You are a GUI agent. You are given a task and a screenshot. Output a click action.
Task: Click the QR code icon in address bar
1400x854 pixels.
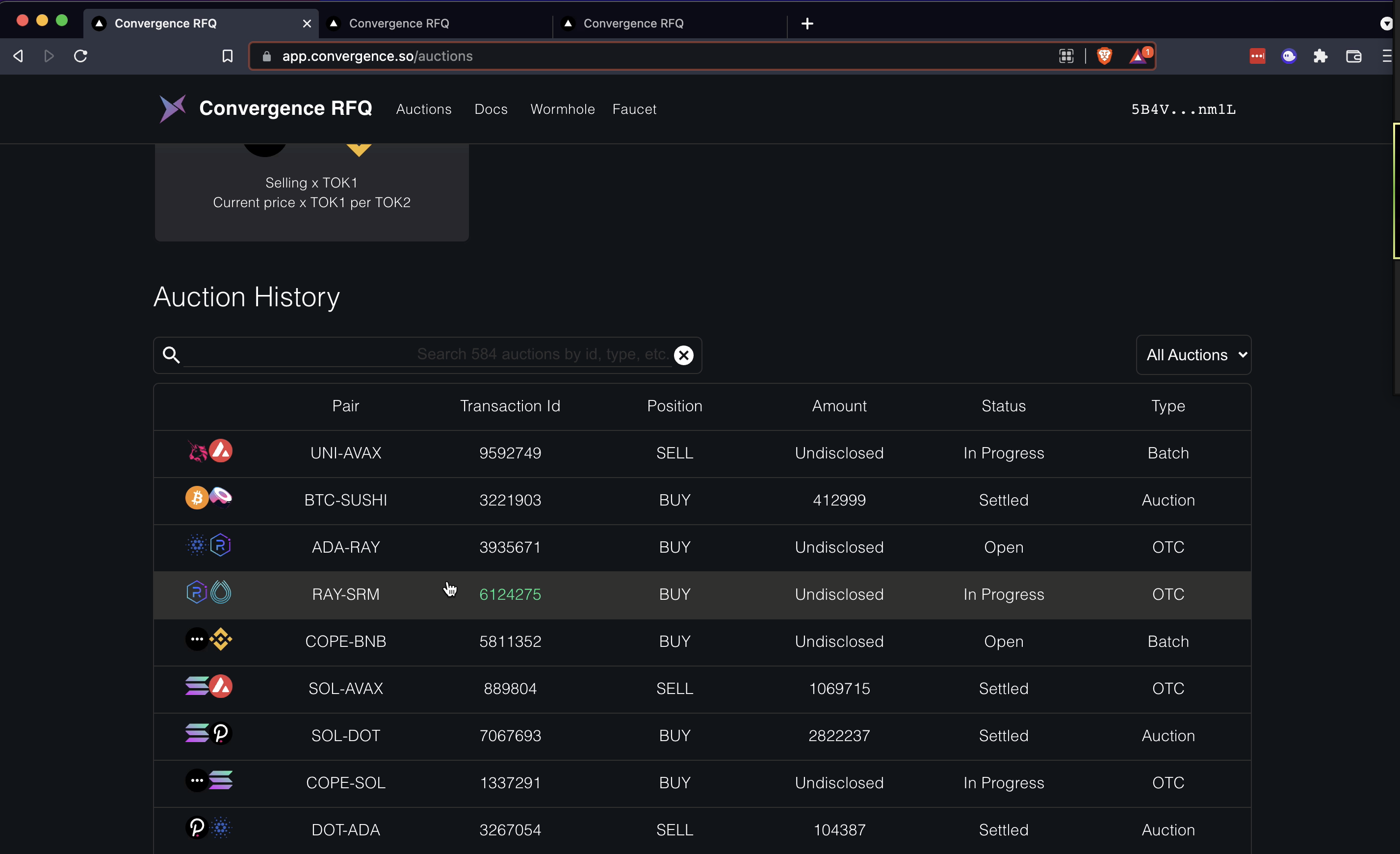point(1066,56)
